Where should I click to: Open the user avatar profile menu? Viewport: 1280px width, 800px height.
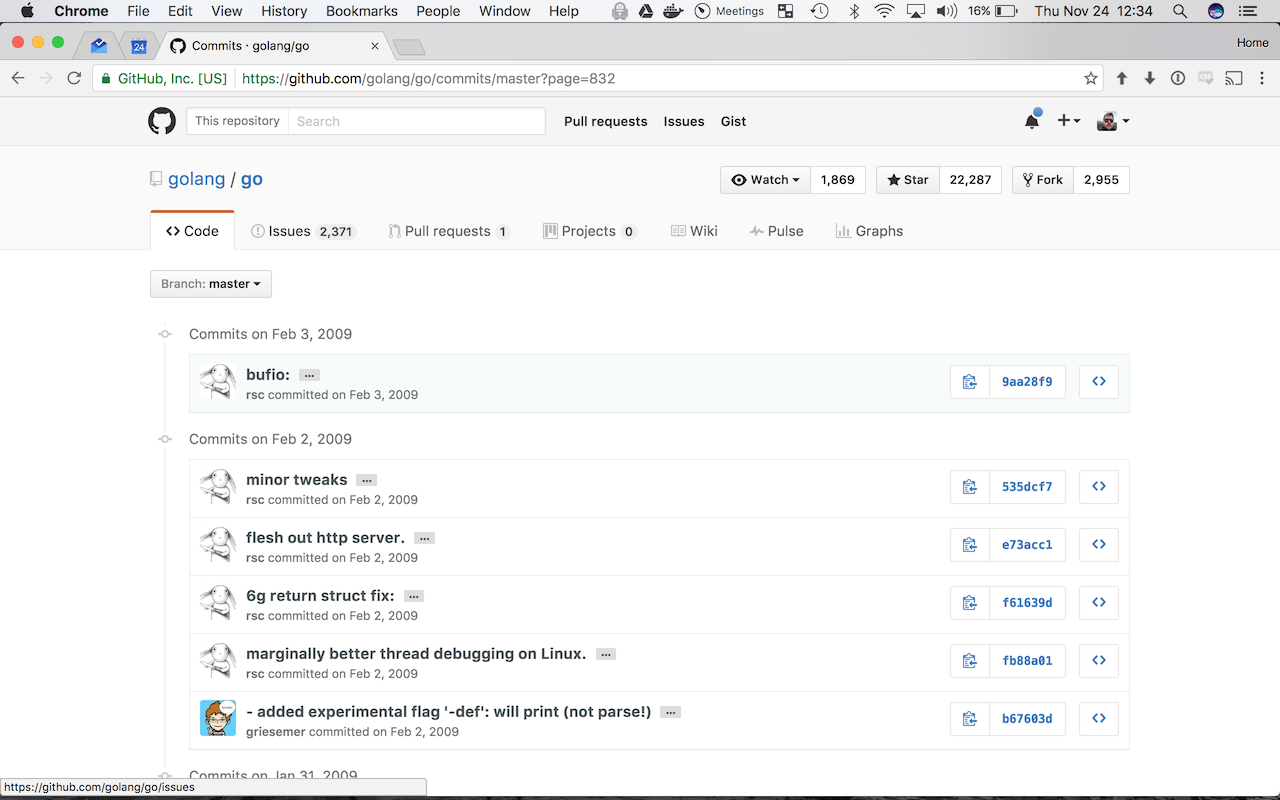[1113, 121]
